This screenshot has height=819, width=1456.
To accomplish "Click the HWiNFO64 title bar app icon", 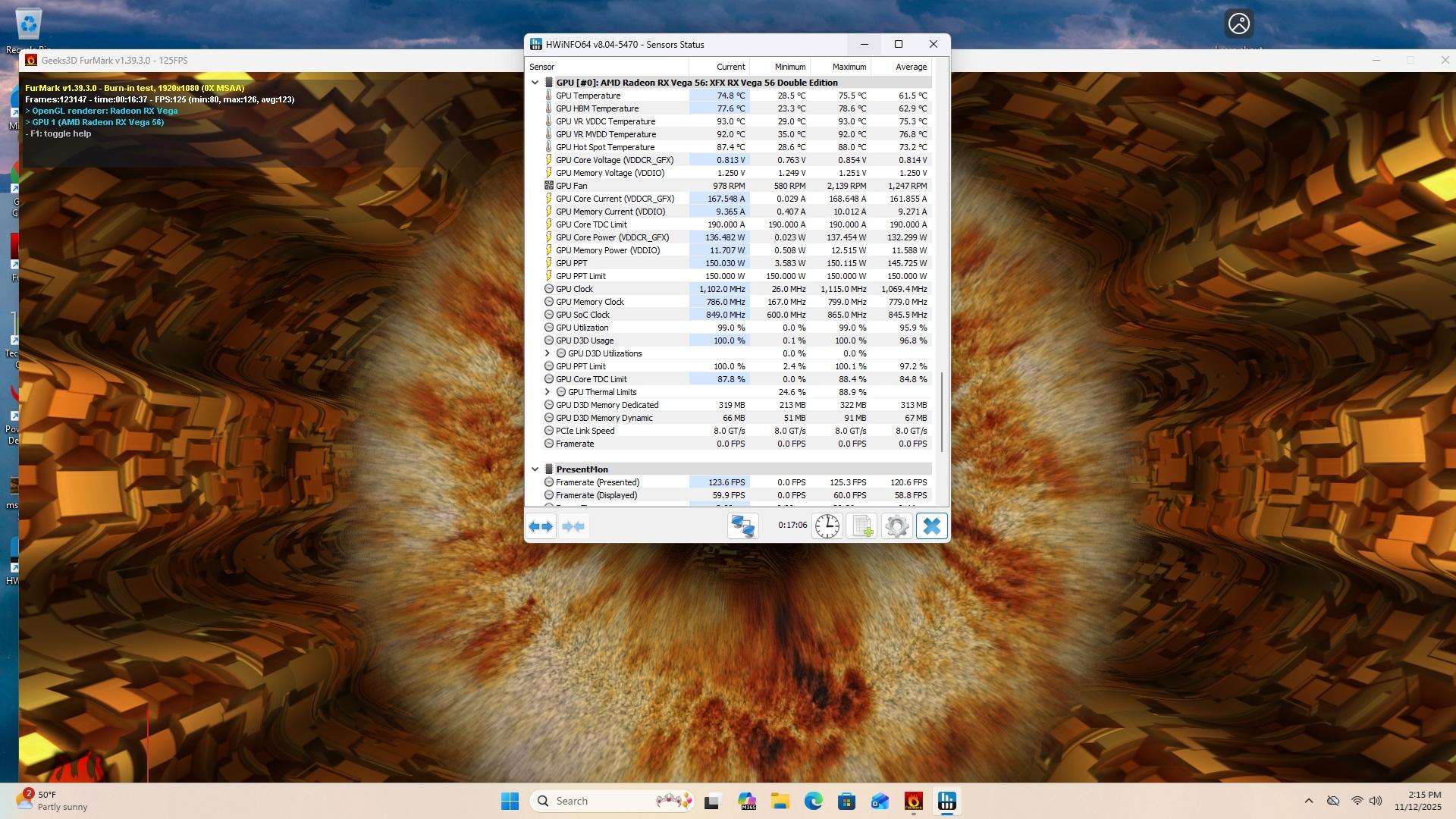I will click(x=536, y=45).
